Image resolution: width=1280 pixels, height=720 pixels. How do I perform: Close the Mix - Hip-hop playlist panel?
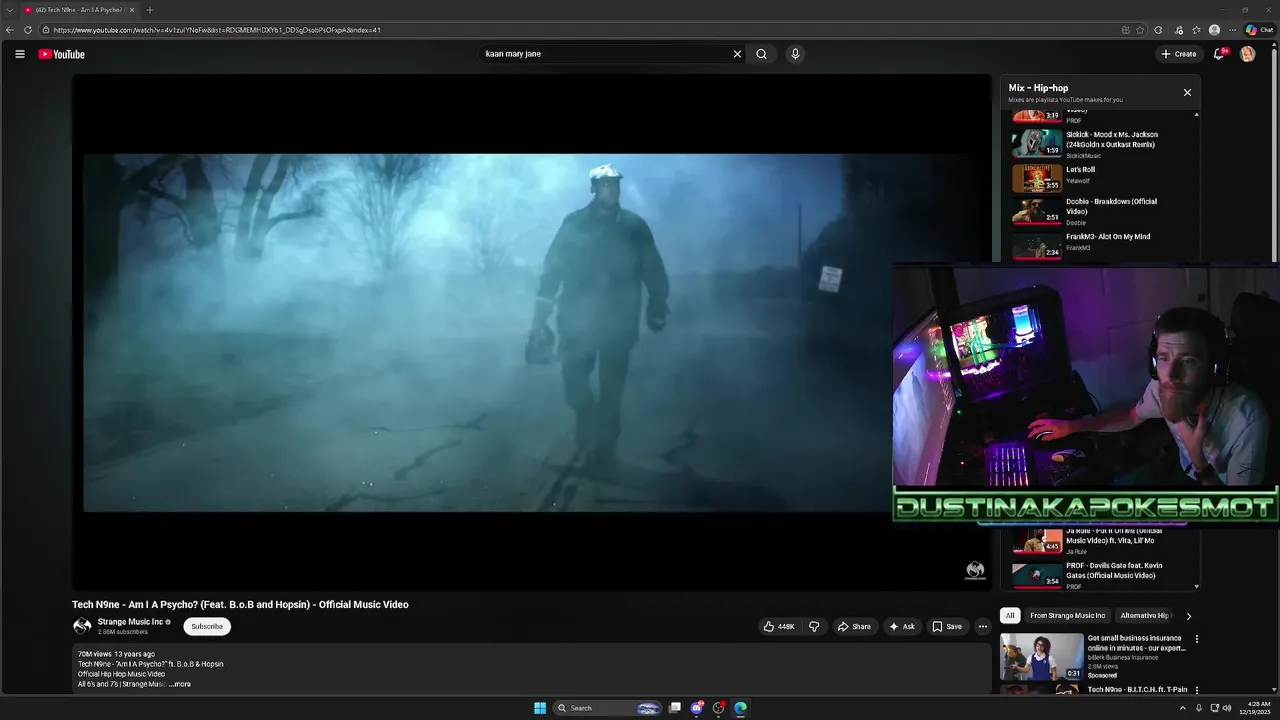(1187, 92)
